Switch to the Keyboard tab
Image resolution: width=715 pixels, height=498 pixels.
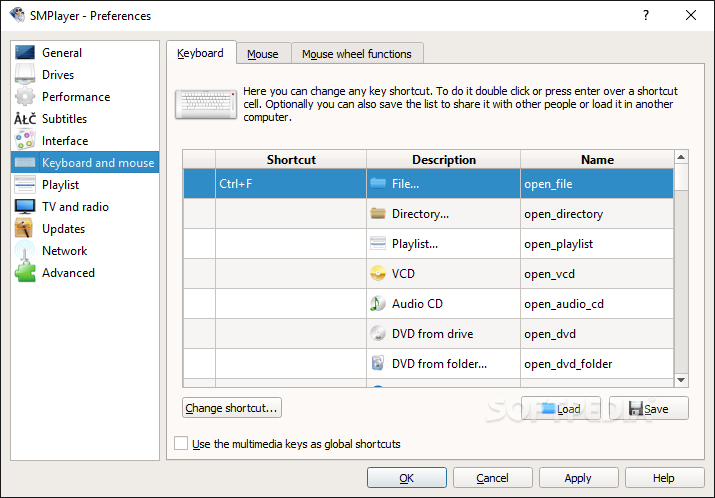[200, 53]
